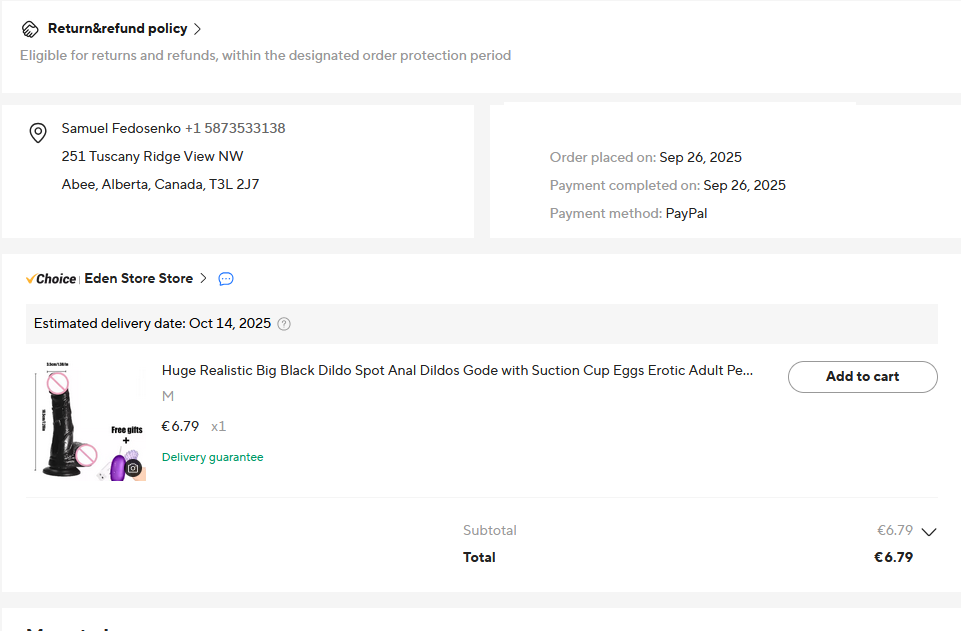The height and width of the screenshot is (631, 961).
Task: Expand the Subtotal breakdown chevron
Action: [929, 532]
